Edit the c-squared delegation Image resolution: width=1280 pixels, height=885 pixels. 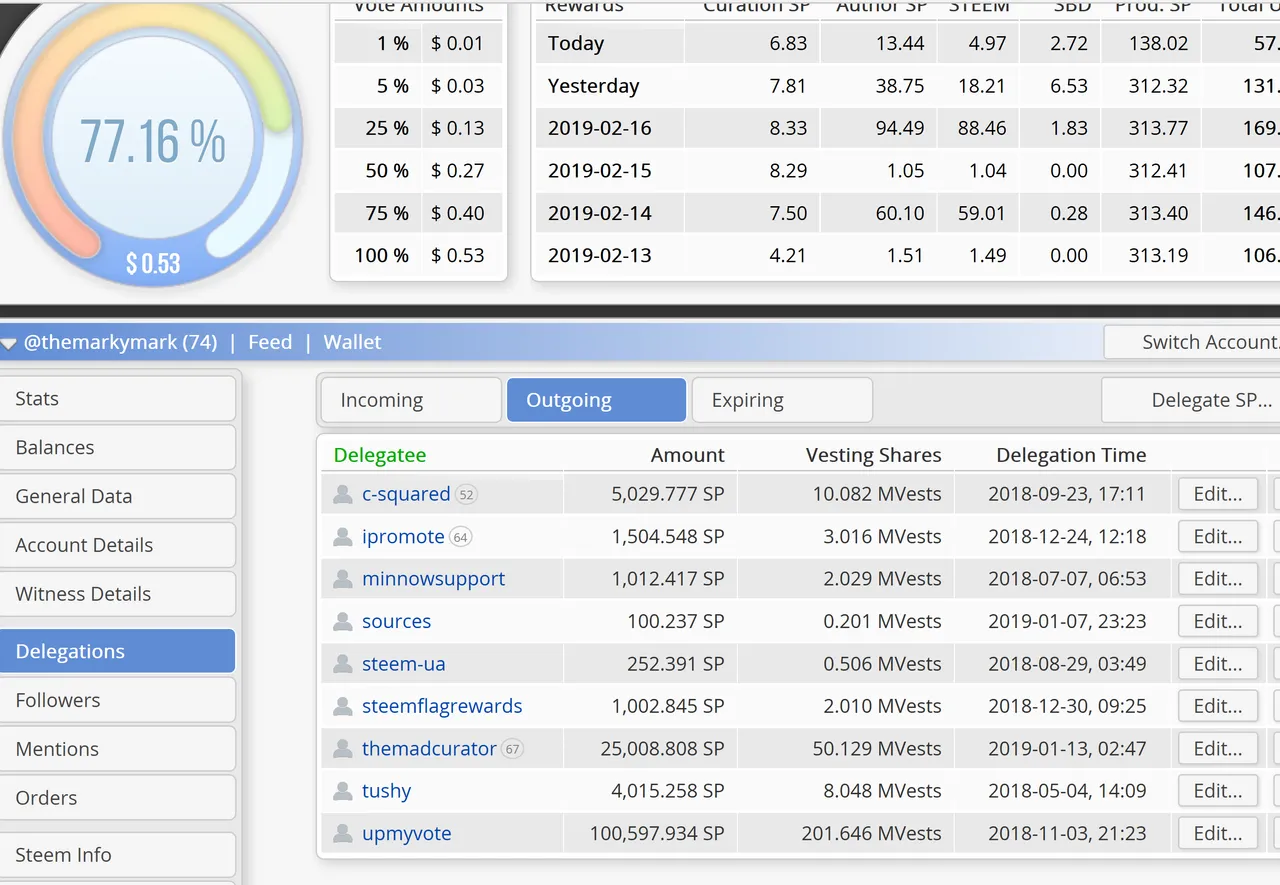1218,494
